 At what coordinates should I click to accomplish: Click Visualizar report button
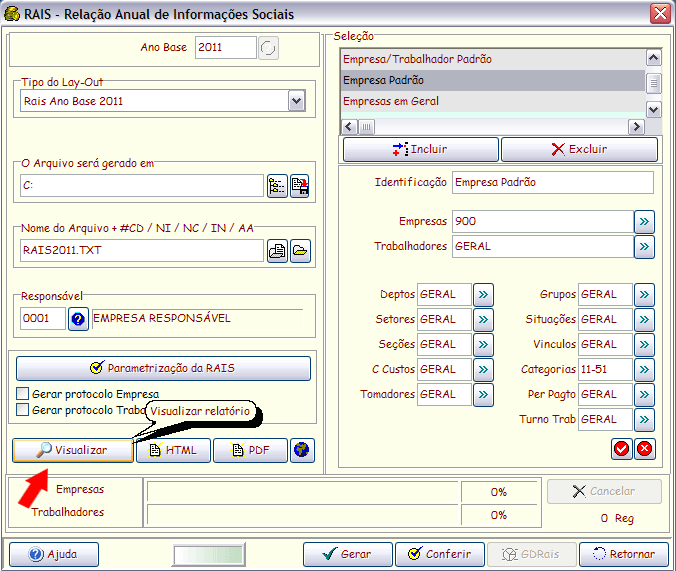(x=73, y=450)
